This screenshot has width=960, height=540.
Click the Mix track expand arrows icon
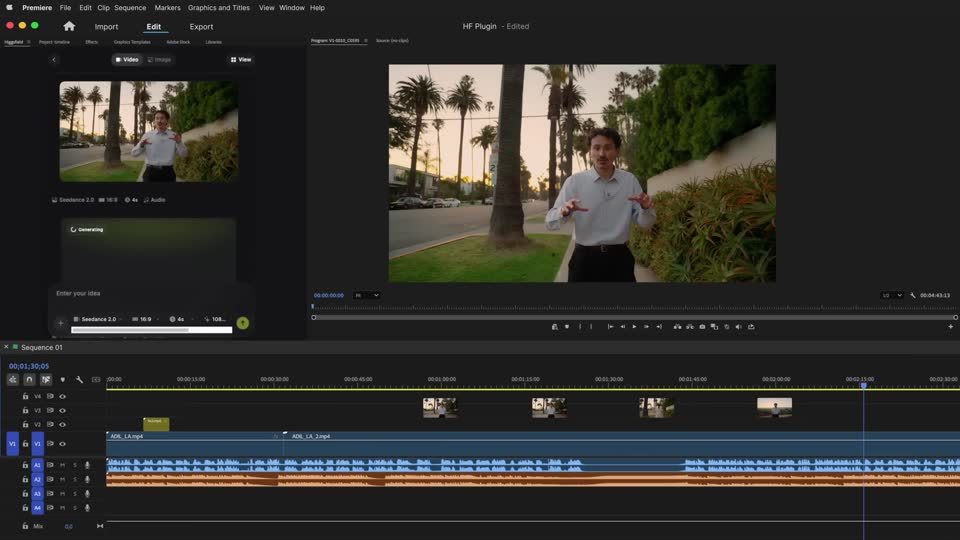(x=100, y=526)
